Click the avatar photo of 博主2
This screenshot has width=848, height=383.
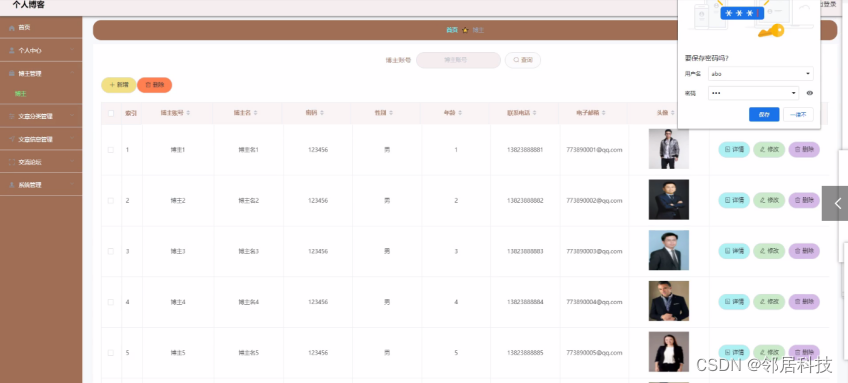[669, 200]
